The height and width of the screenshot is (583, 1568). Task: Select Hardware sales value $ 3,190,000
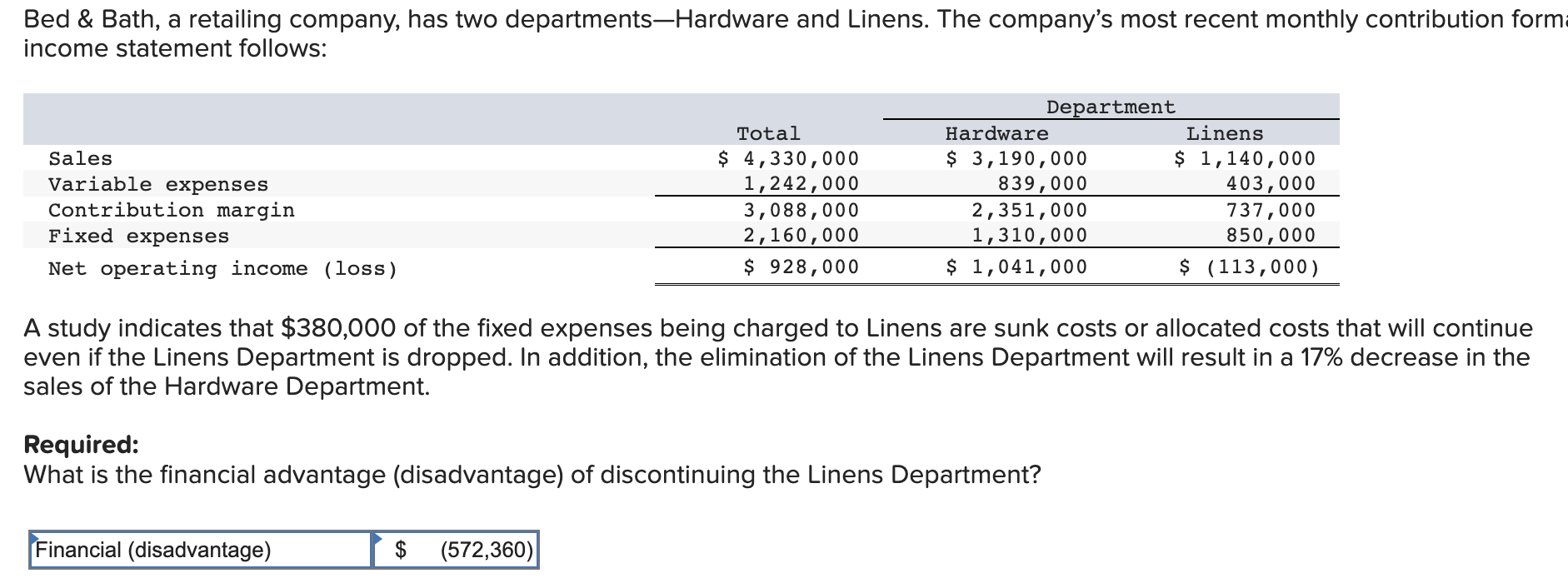(x=1016, y=158)
